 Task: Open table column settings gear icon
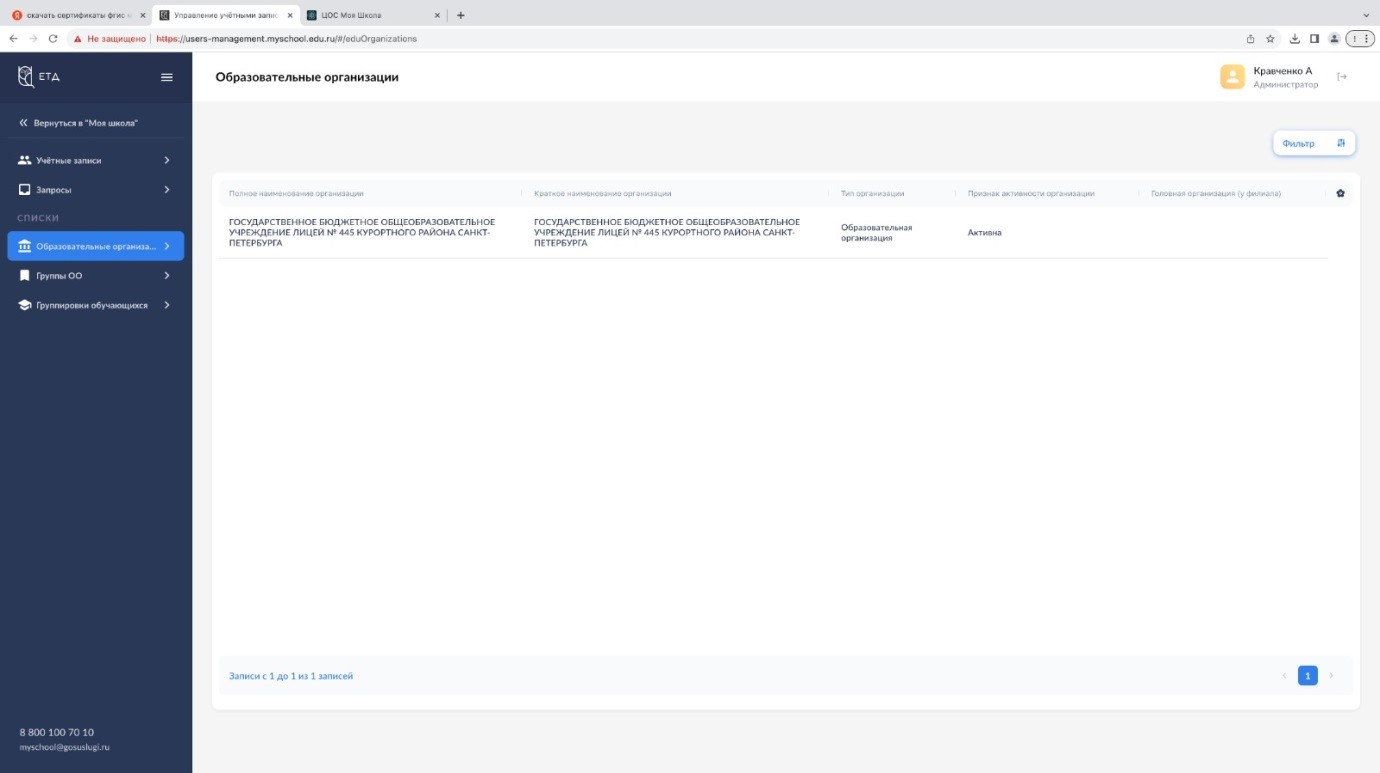pos(1340,193)
